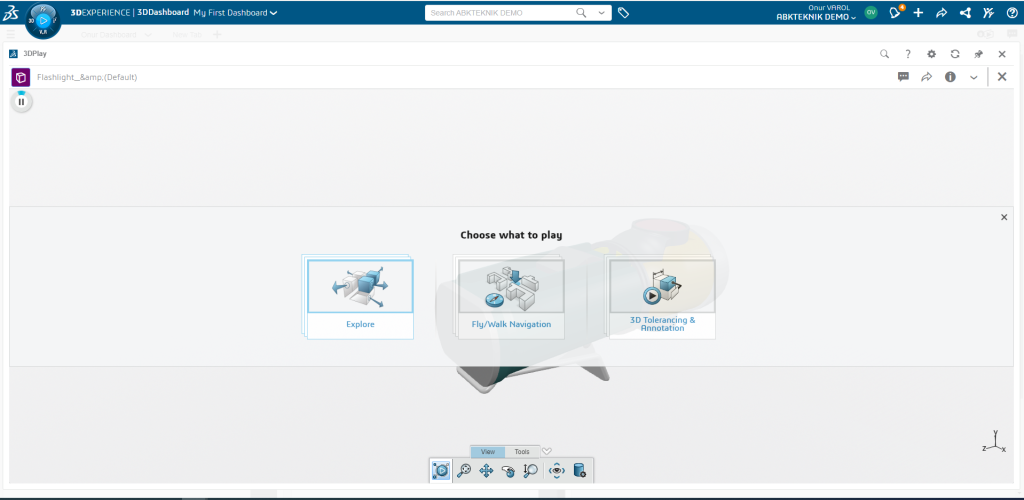This screenshot has height=500, width=1024.
Task: Click the 3D compass play icon
Action: (43, 19)
